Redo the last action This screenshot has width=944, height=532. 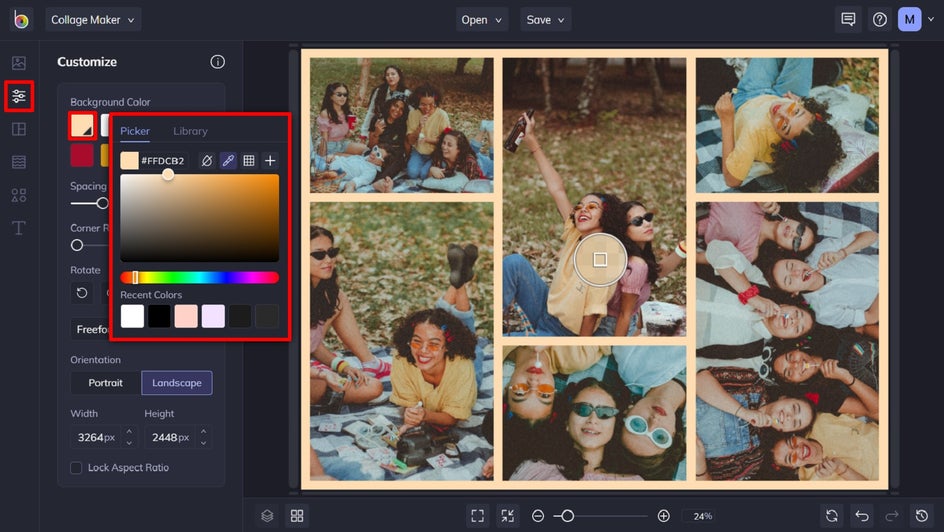pyautogui.click(x=892, y=516)
